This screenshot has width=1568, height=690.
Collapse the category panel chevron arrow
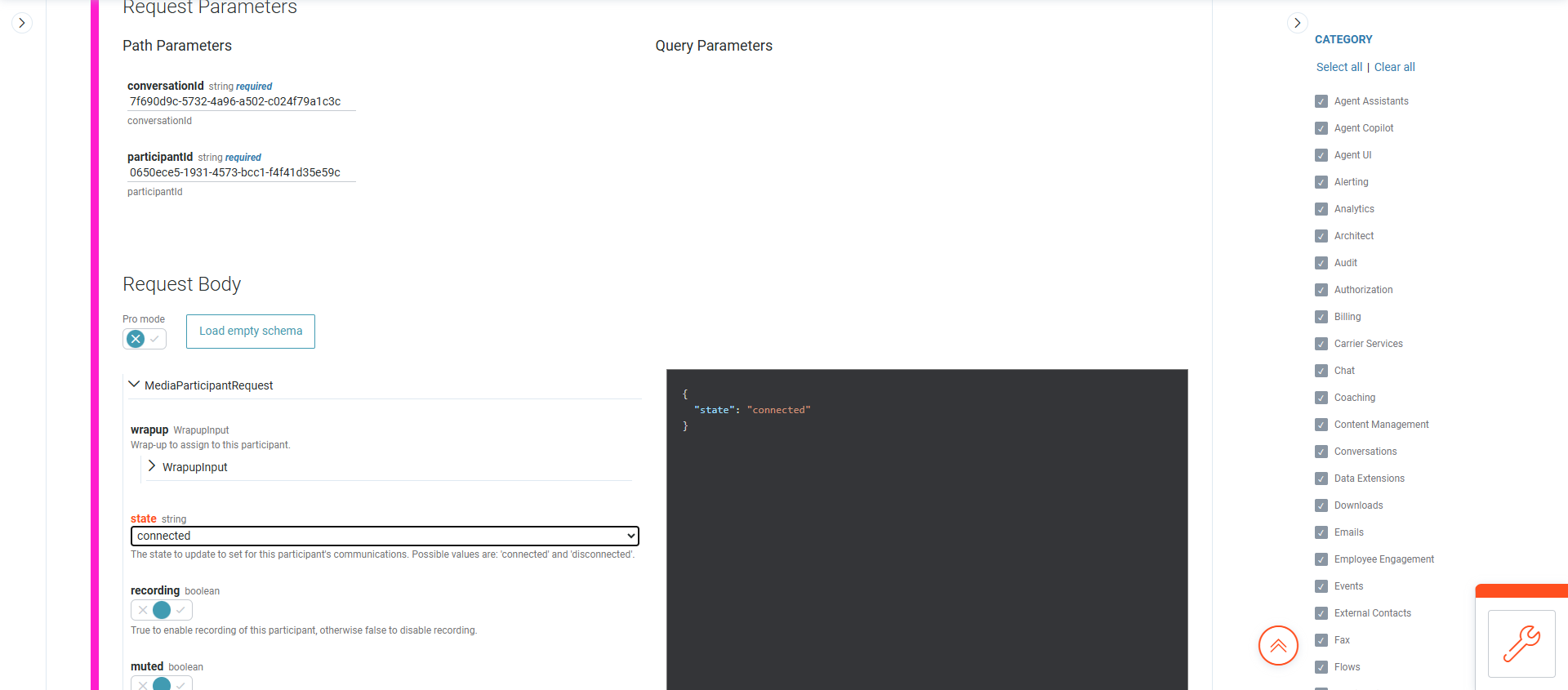[1297, 23]
